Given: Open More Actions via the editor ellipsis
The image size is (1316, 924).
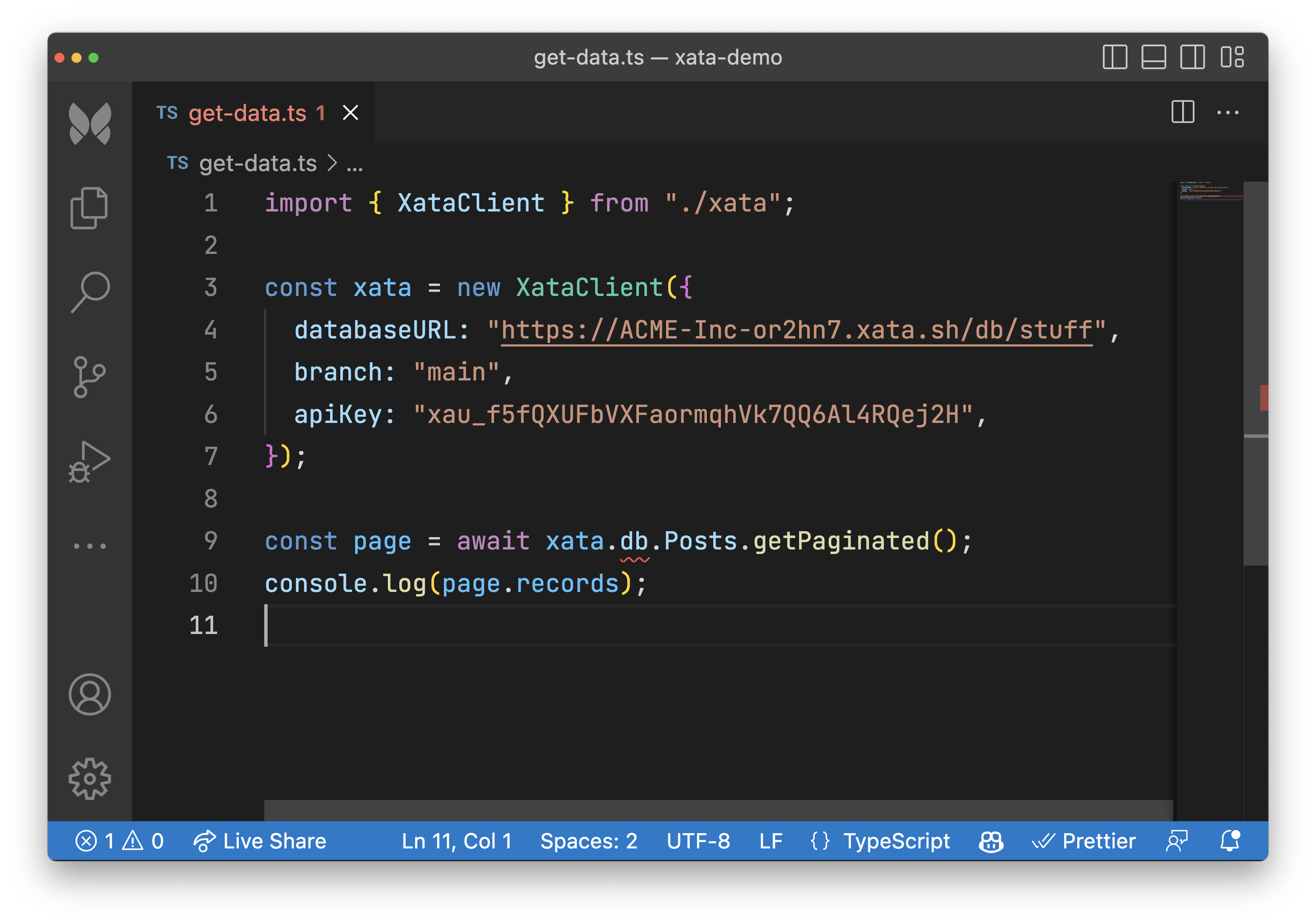Looking at the screenshot, I should (x=1228, y=112).
